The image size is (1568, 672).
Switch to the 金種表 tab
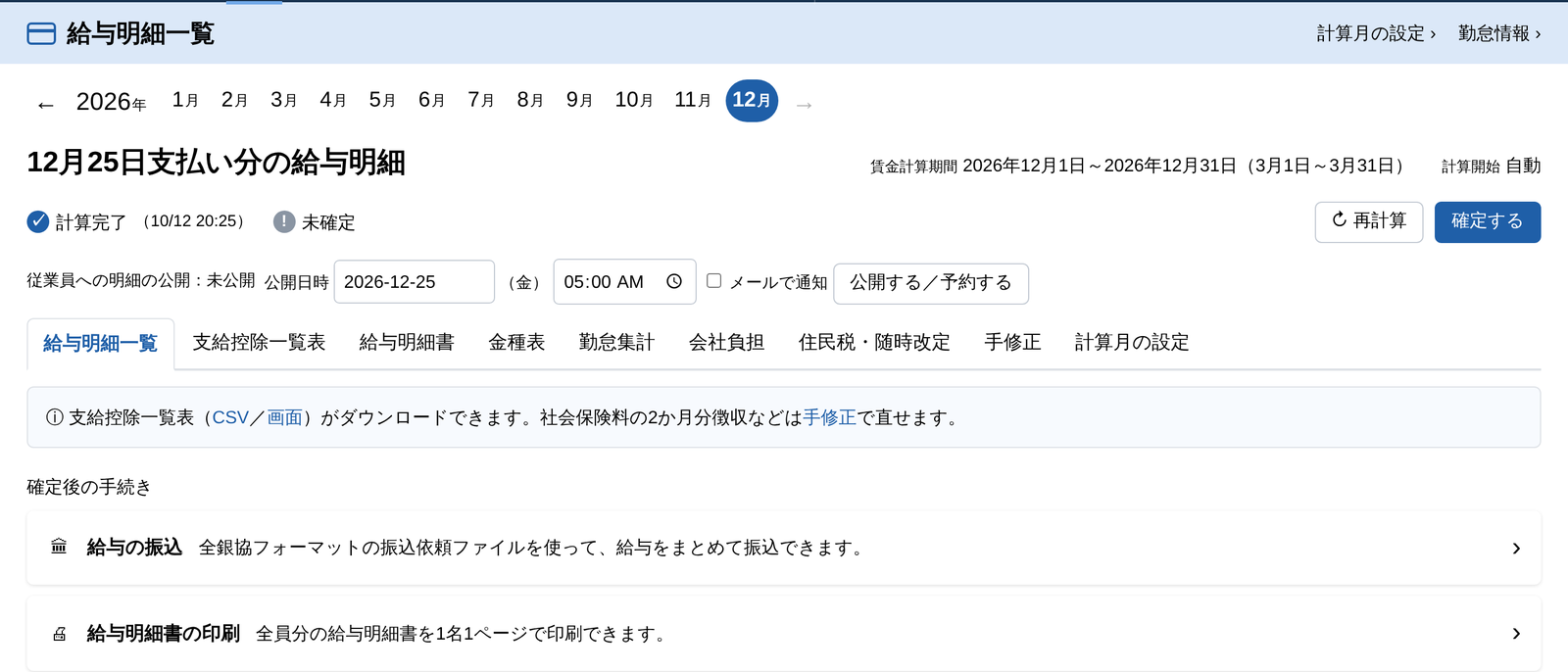(516, 342)
